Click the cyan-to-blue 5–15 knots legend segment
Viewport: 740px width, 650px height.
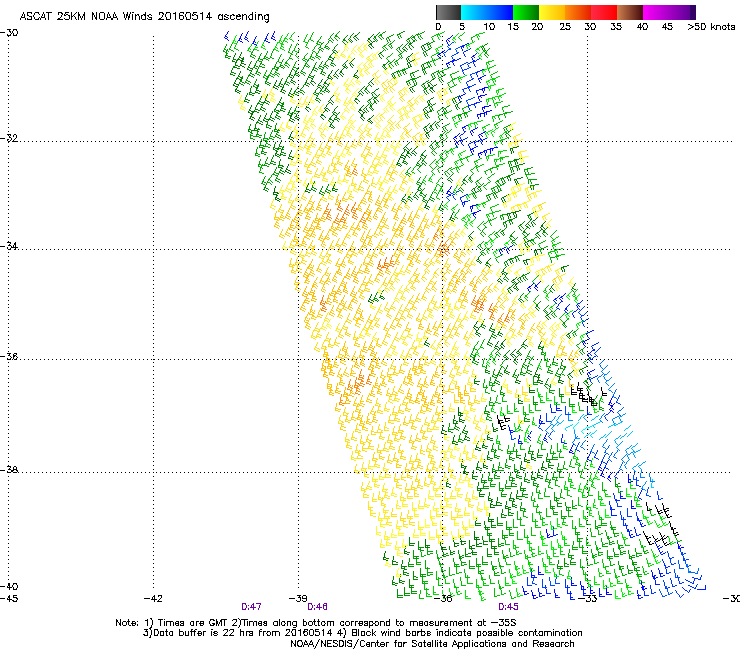(x=487, y=12)
